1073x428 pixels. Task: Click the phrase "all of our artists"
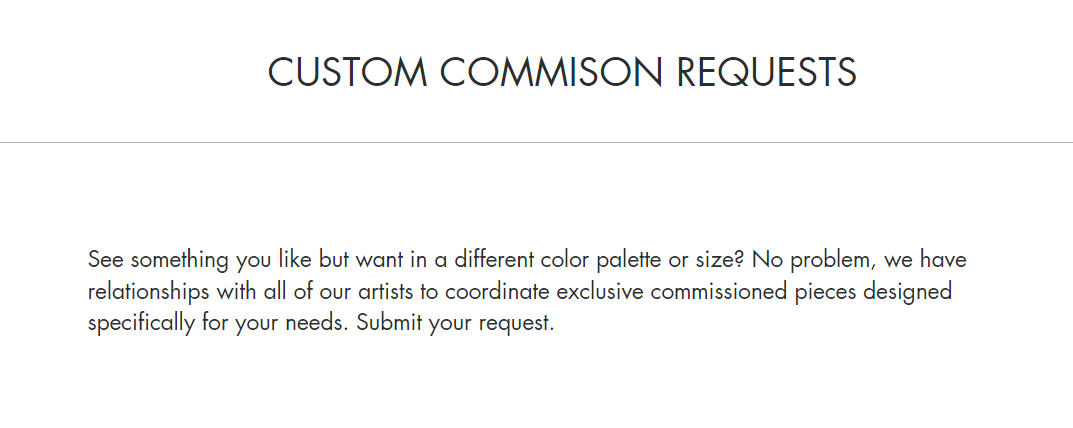click(338, 292)
